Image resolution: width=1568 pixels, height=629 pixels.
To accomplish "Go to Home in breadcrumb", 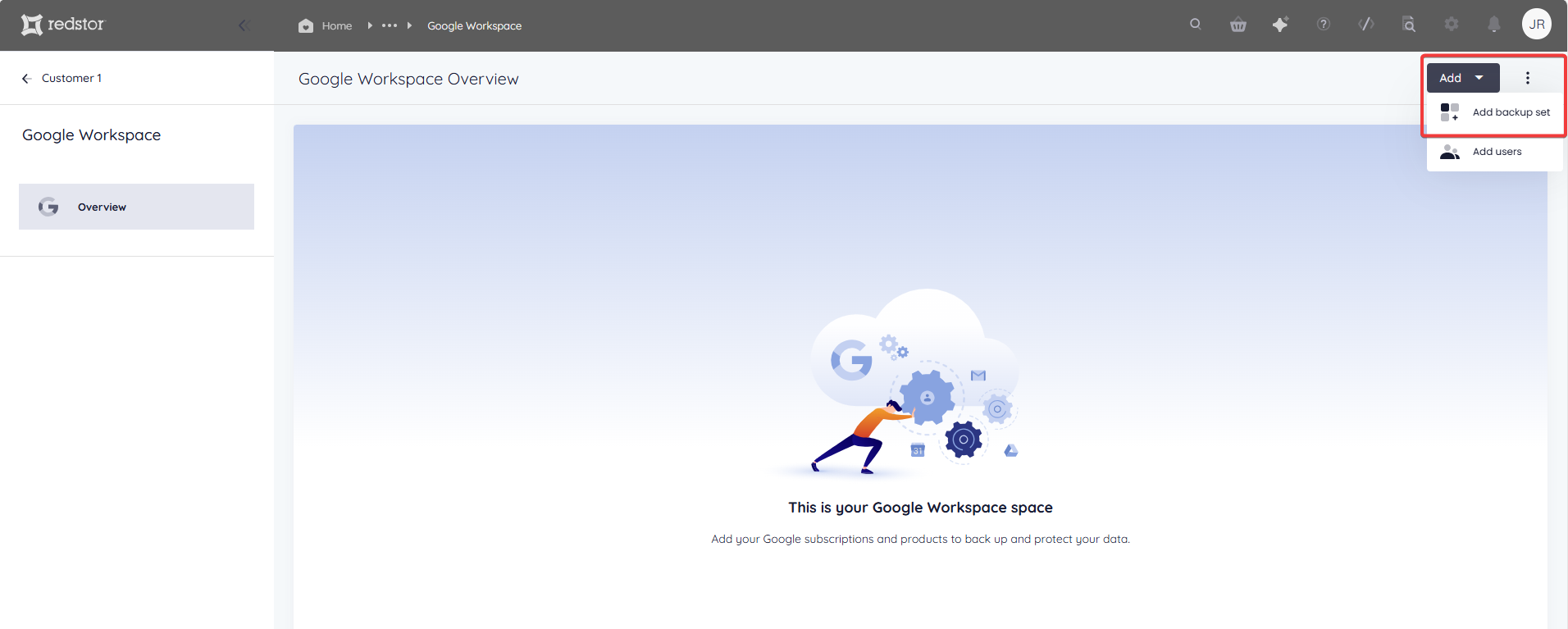I will [337, 25].
